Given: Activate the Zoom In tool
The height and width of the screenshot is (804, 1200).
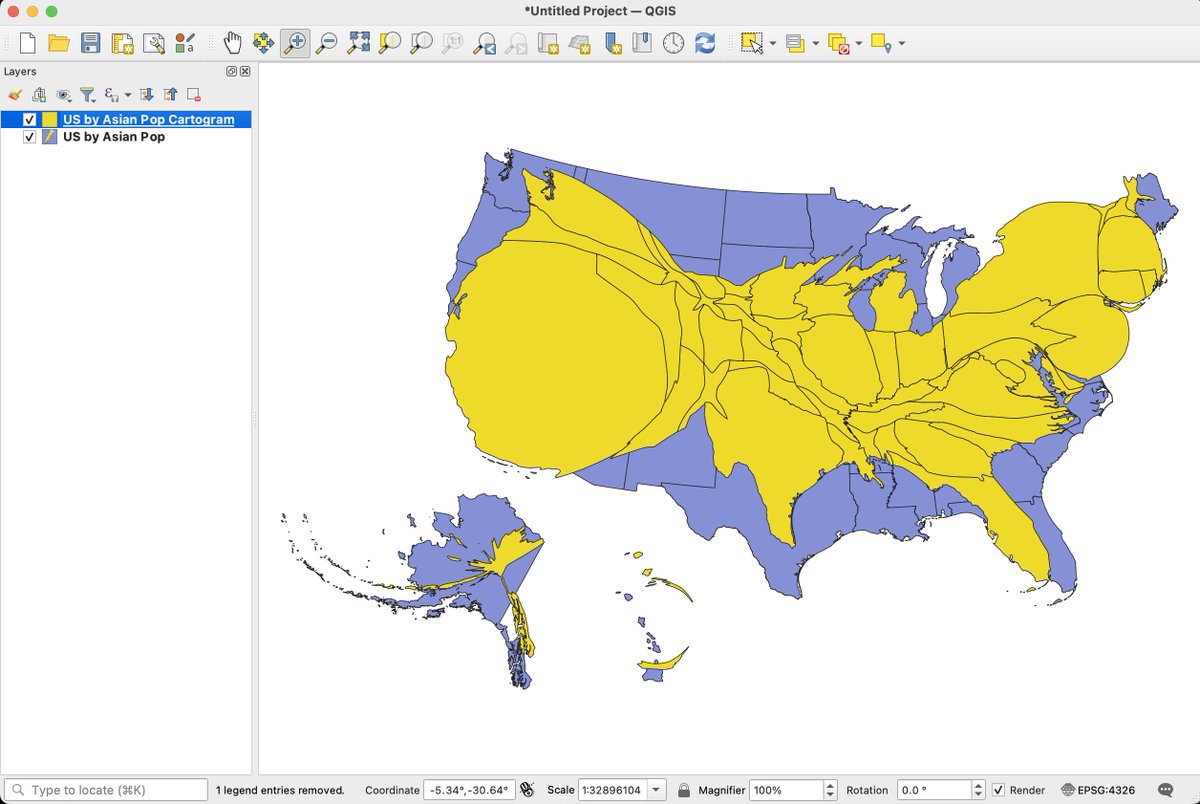Looking at the screenshot, I should pos(295,43).
